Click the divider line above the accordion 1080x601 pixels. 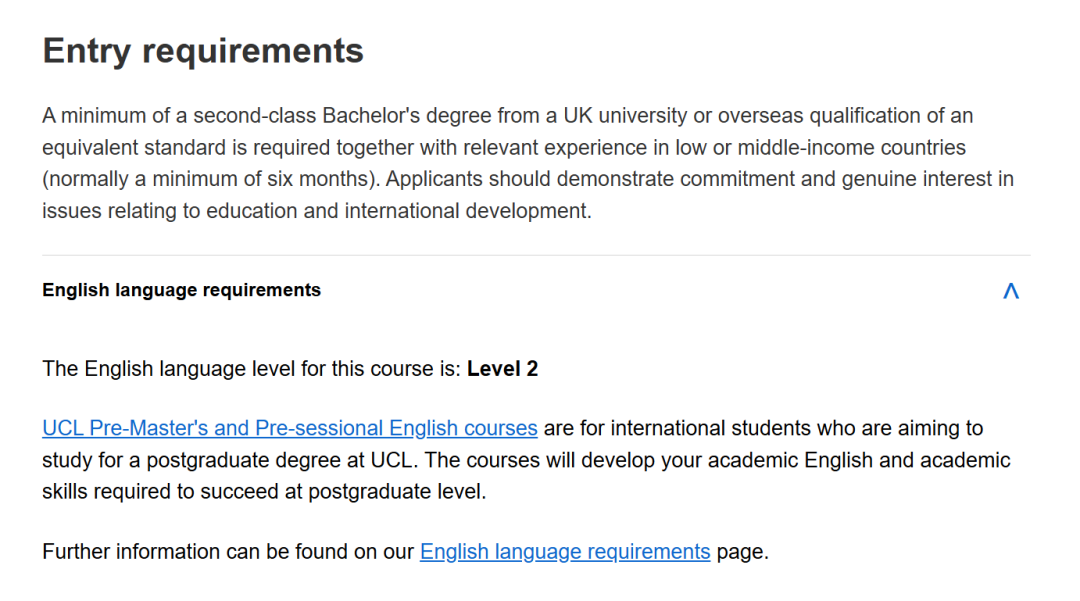536,255
